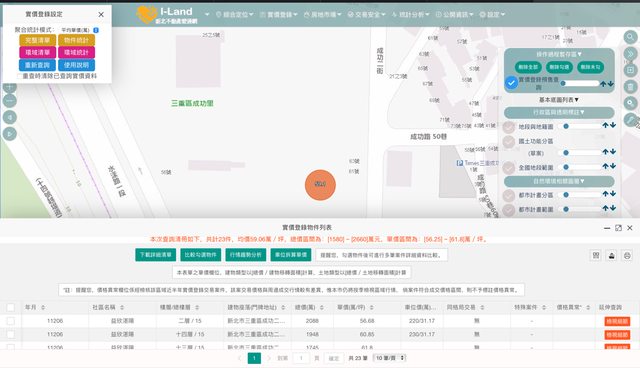Screen dimensions: 640x368
Task: Open the rows-per-page dropdown
Action: tap(389, 358)
